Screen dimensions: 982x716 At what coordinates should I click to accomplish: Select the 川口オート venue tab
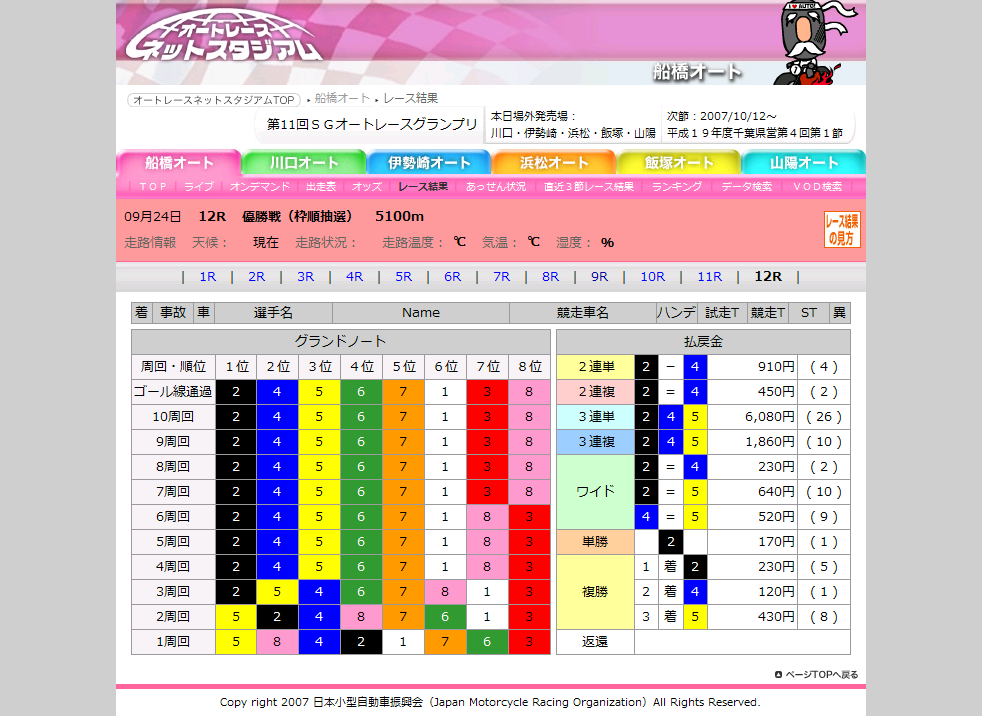pyautogui.click(x=304, y=163)
